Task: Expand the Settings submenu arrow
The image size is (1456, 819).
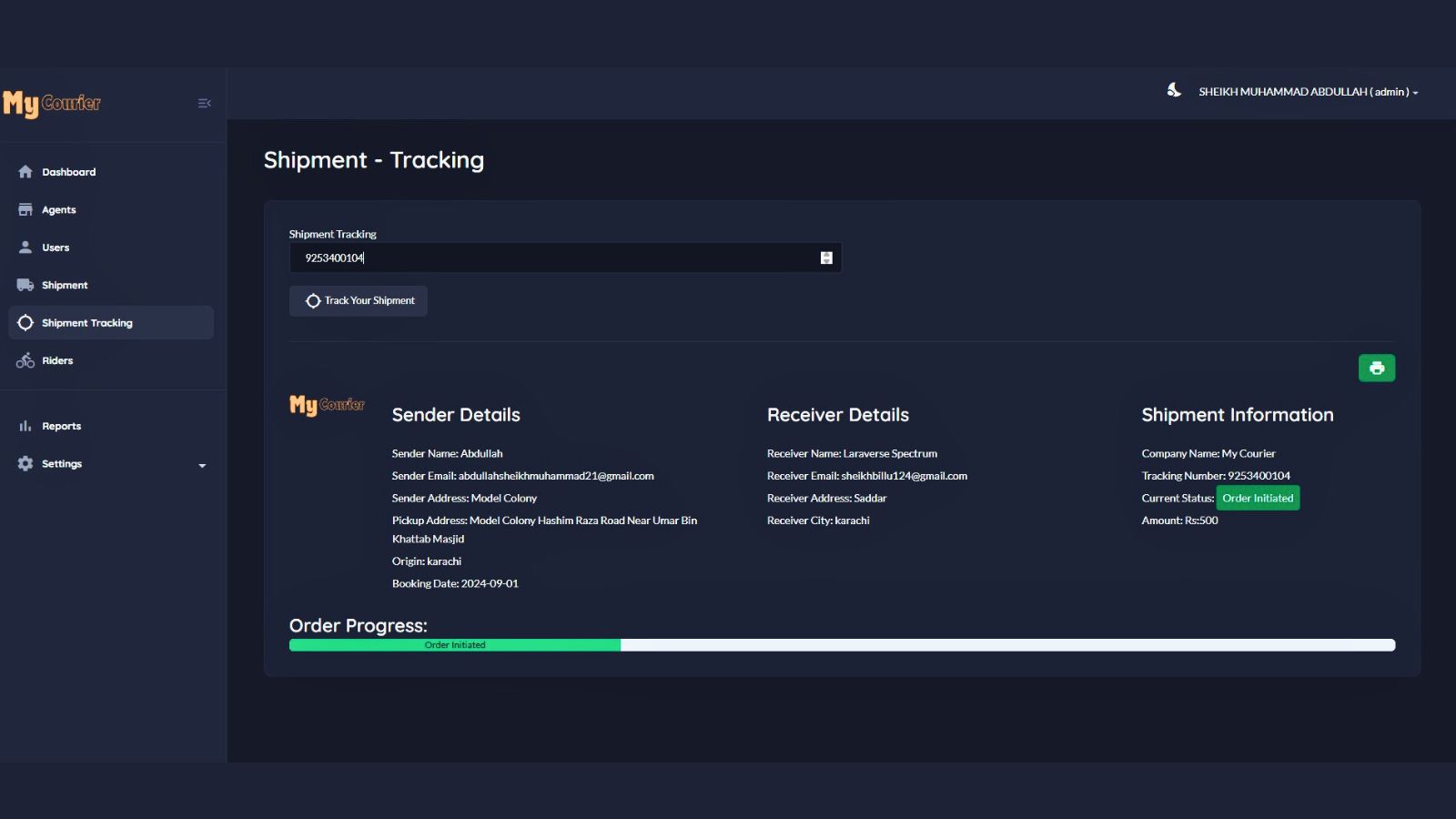Action: [202, 465]
